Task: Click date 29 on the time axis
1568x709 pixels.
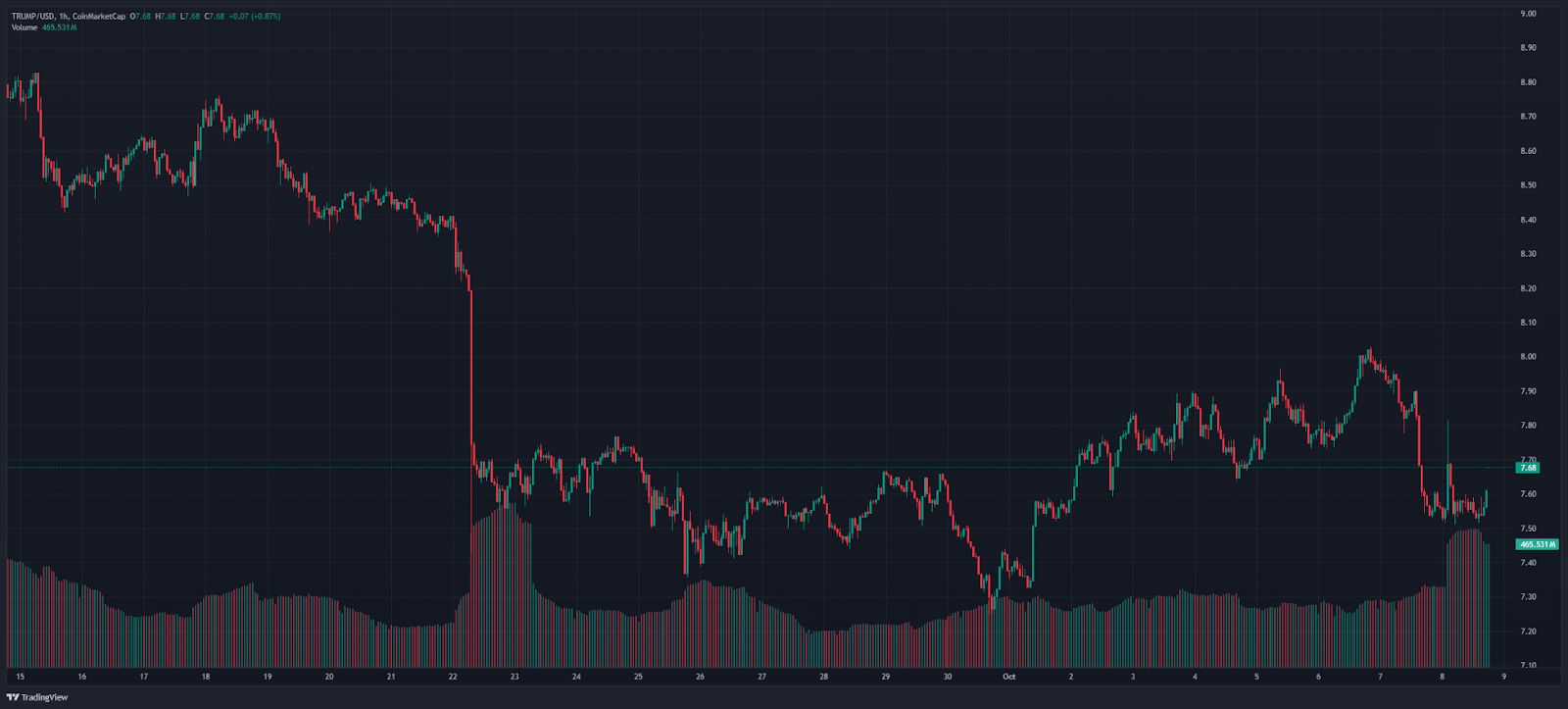Action: pos(886,677)
